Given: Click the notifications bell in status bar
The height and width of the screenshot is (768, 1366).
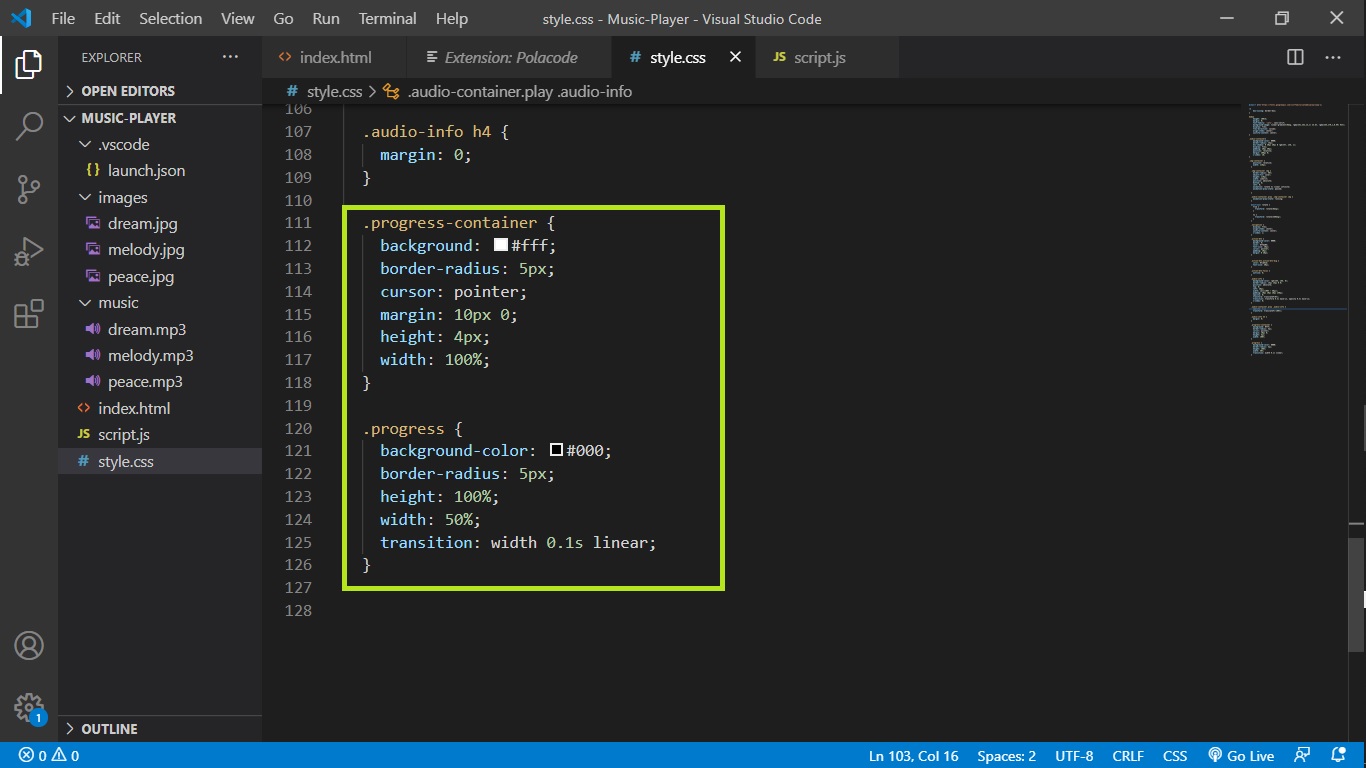Looking at the screenshot, I should (x=1337, y=756).
